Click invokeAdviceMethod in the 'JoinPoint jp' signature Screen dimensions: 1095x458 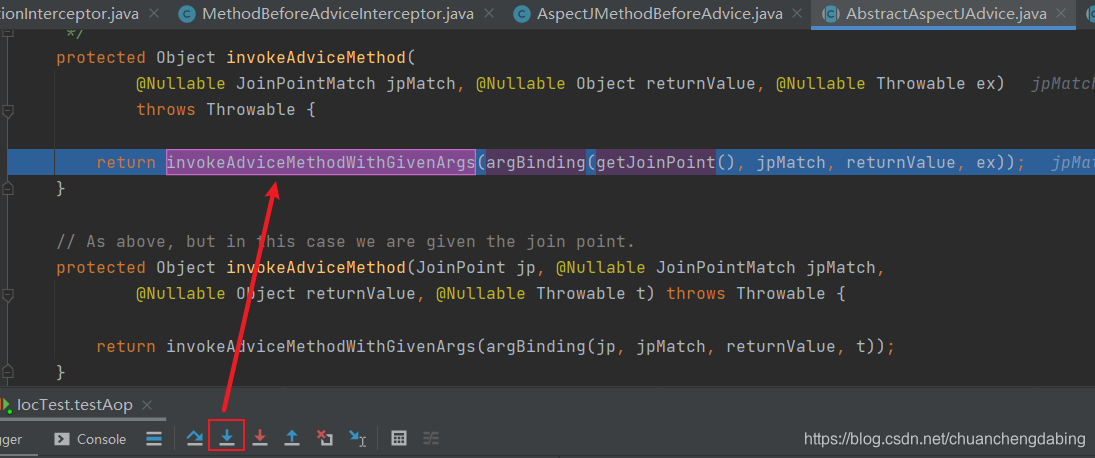point(316,267)
